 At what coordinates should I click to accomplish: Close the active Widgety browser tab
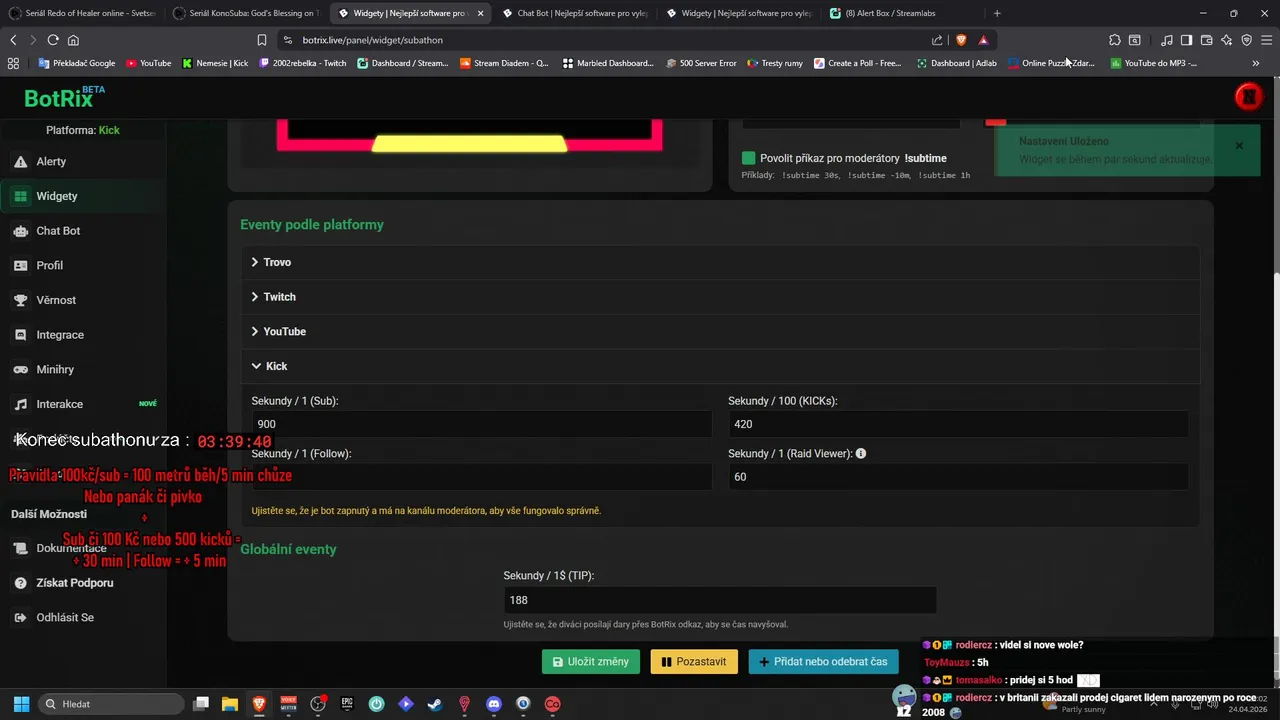(480, 13)
